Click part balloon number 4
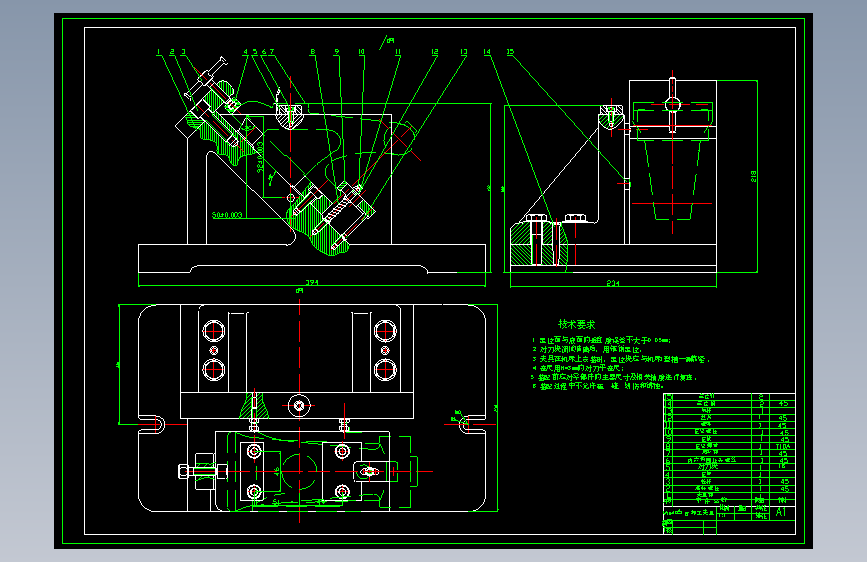This screenshot has width=867, height=562. (246, 52)
